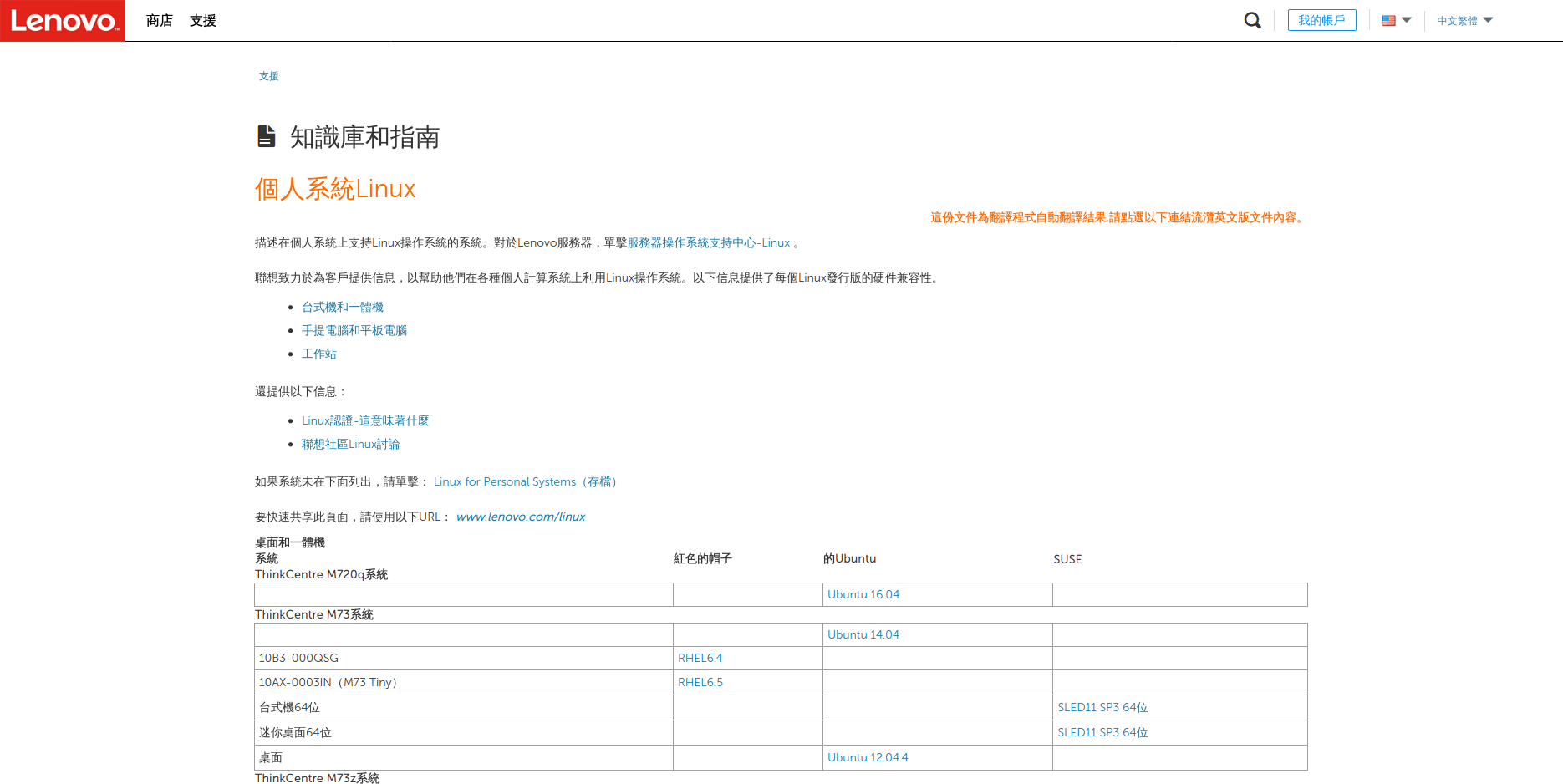Click the orange machine translation notice
Viewport: 1563px width, 784px height.
[x=1118, y=217]
